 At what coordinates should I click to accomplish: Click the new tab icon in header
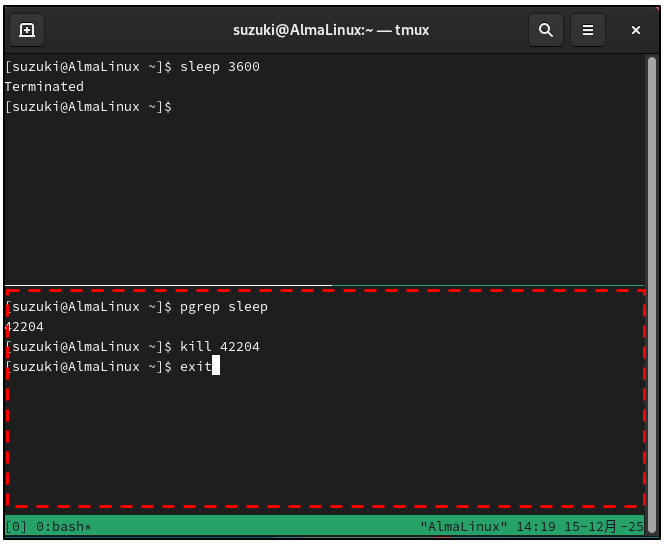pos(27,30)
